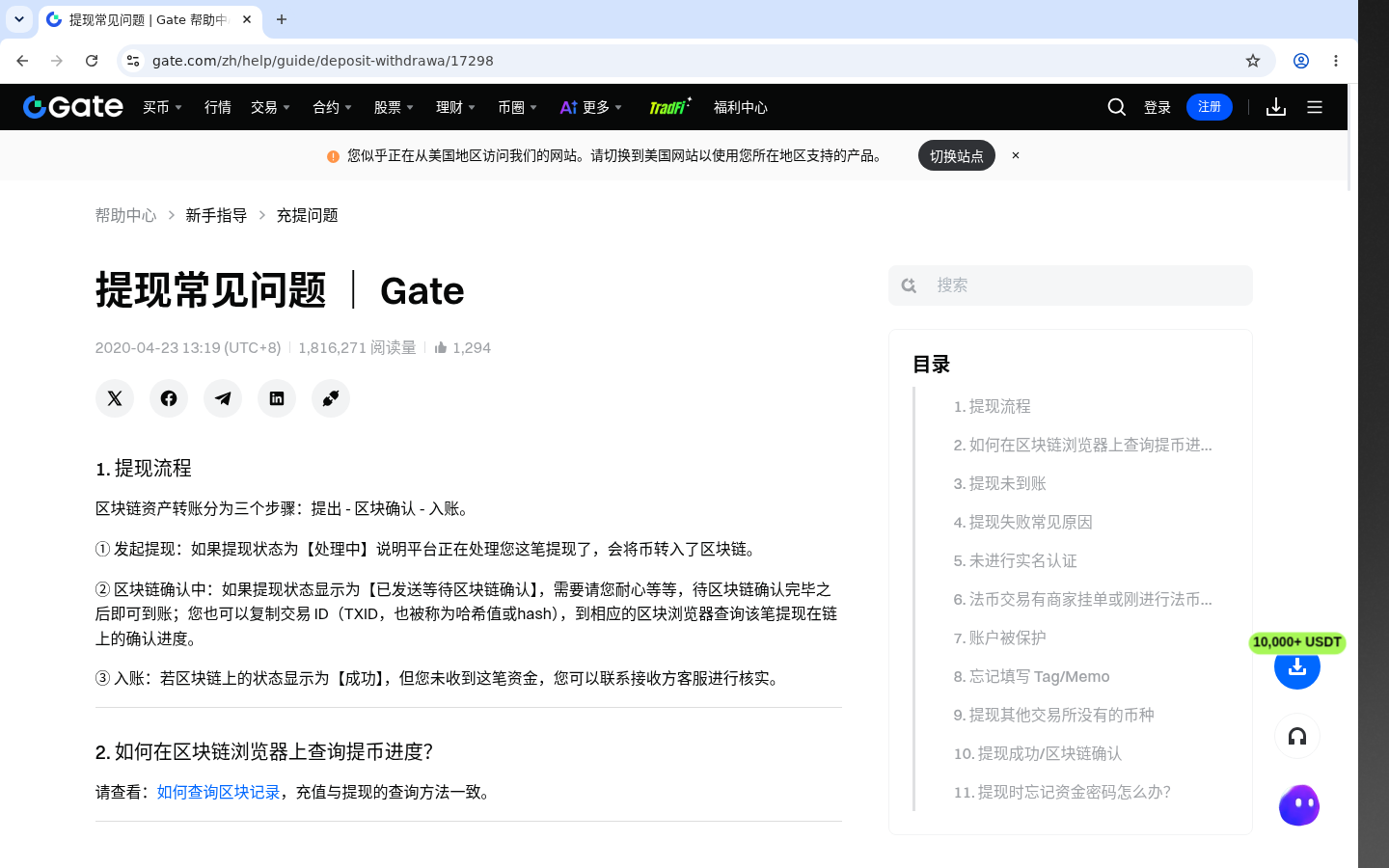Image resolution: width=1389 pixels, height=868 pixels.
Task: Reload the page
Action: pos(92,61)
